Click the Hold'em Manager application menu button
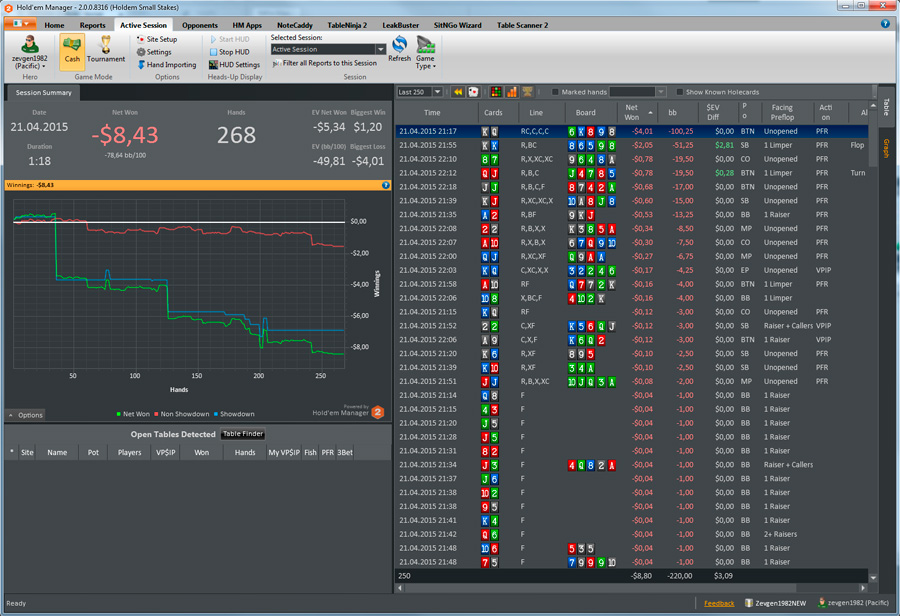The image size is (900, 616). coord(20,24)
